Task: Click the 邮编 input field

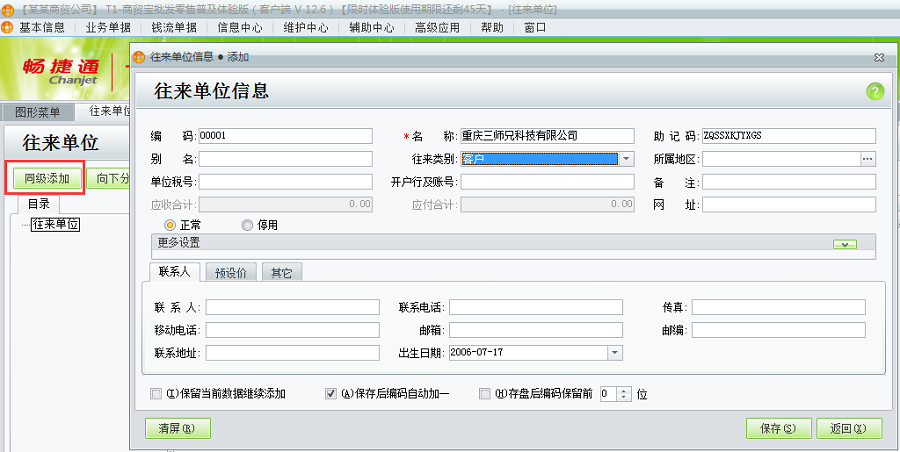Action: [x=778, y=330]
